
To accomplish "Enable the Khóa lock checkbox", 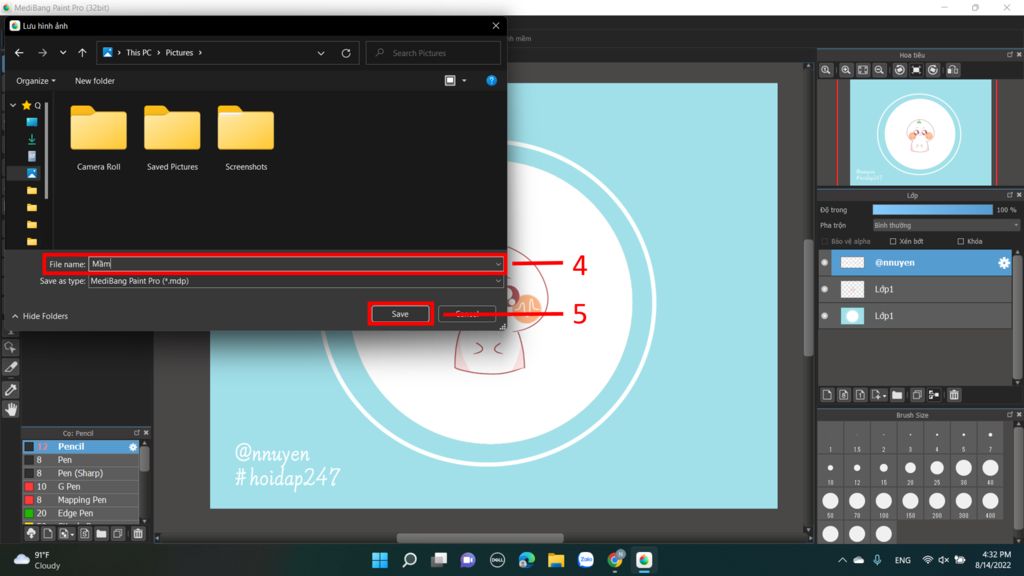I will tap(961, 242).
